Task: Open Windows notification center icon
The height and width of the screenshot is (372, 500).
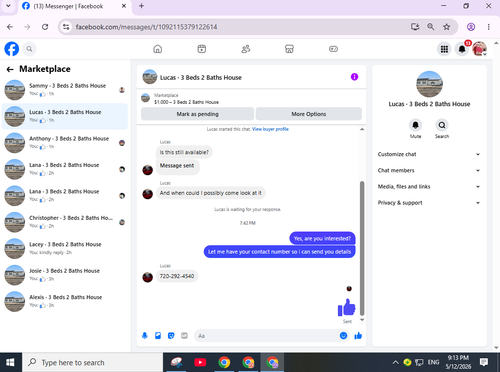Action: click(484, 362)
